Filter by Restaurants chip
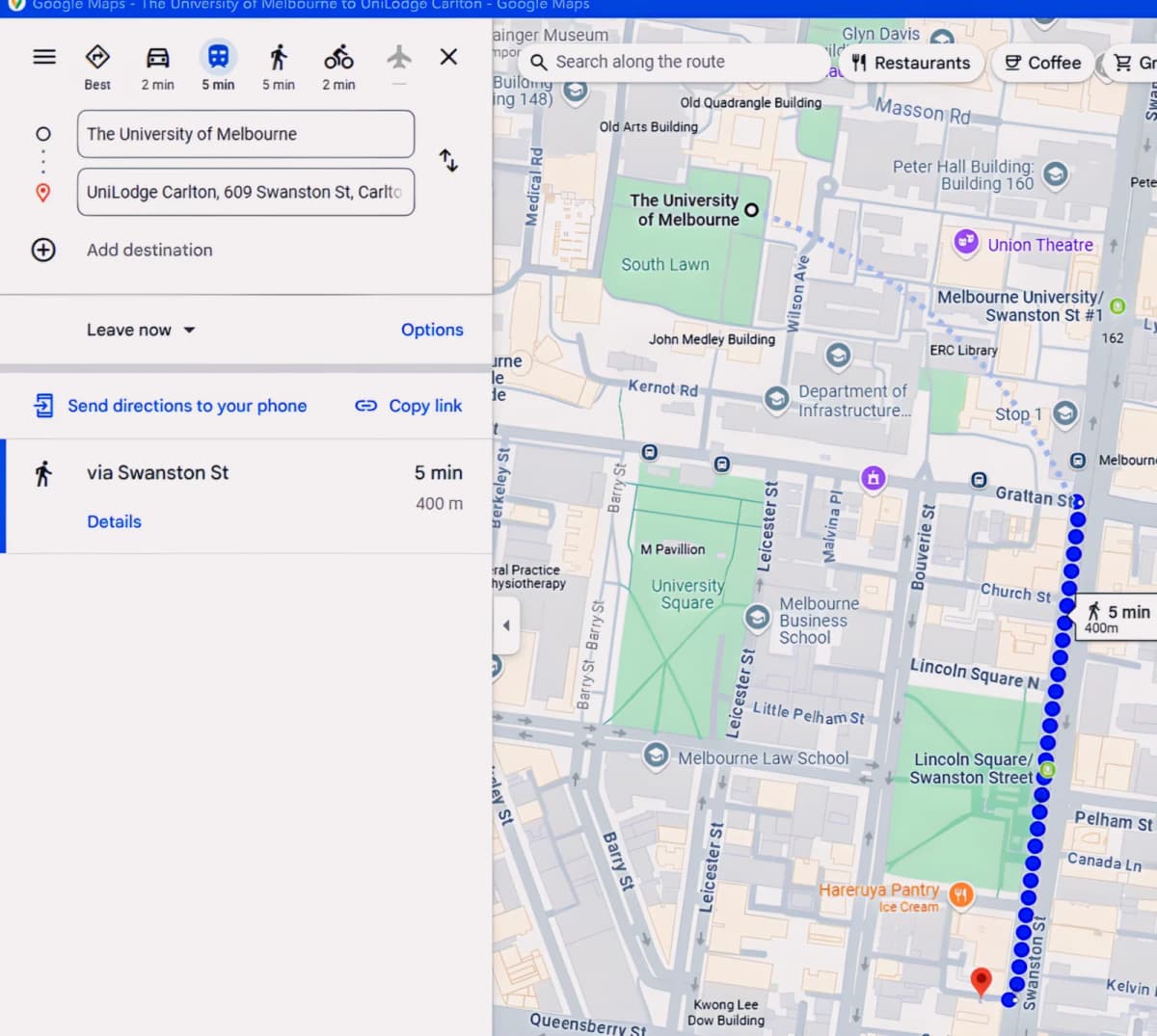Screen dimensions: 1157x1036 pos(911,63)
